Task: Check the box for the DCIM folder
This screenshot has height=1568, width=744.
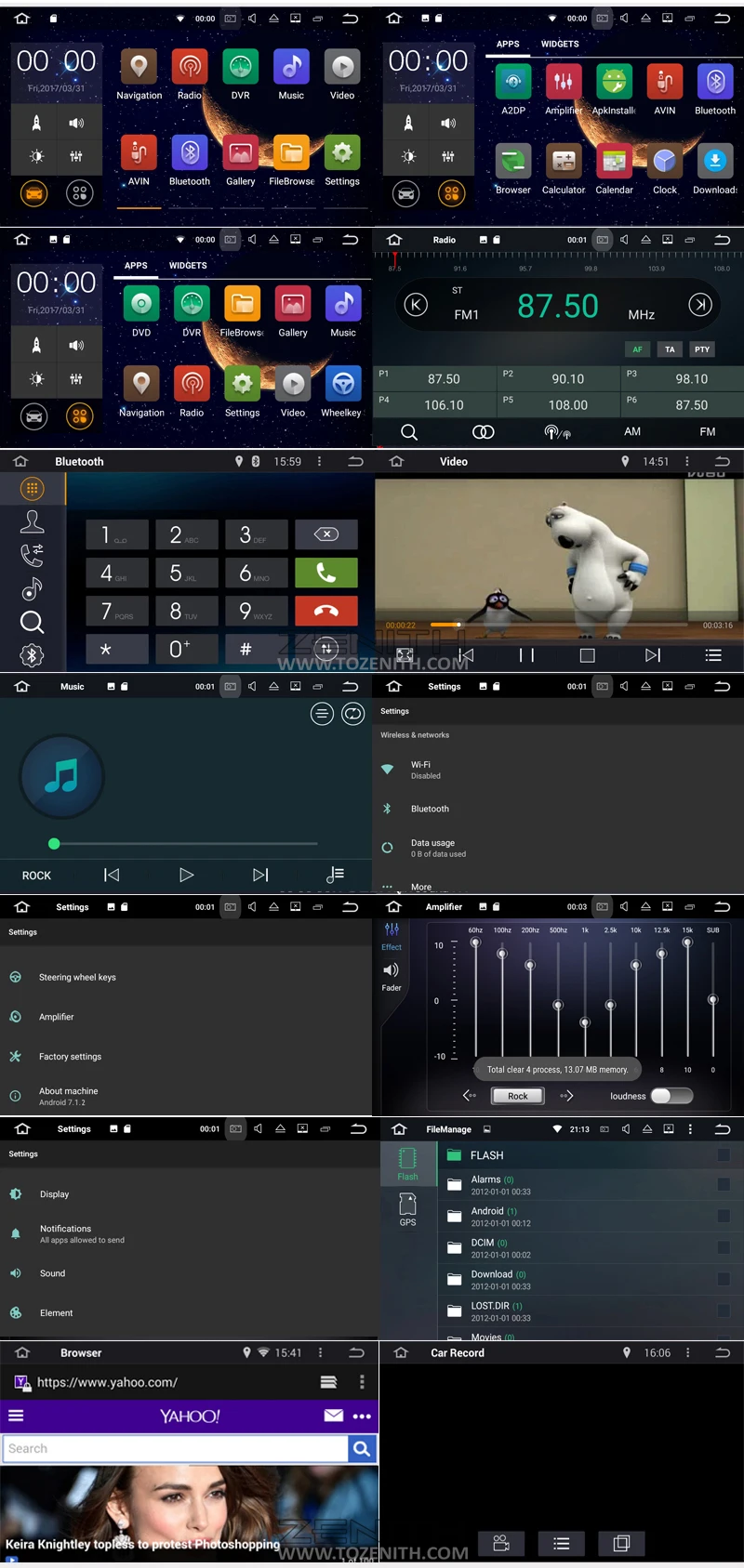Action: click(x=724, y=1247)
